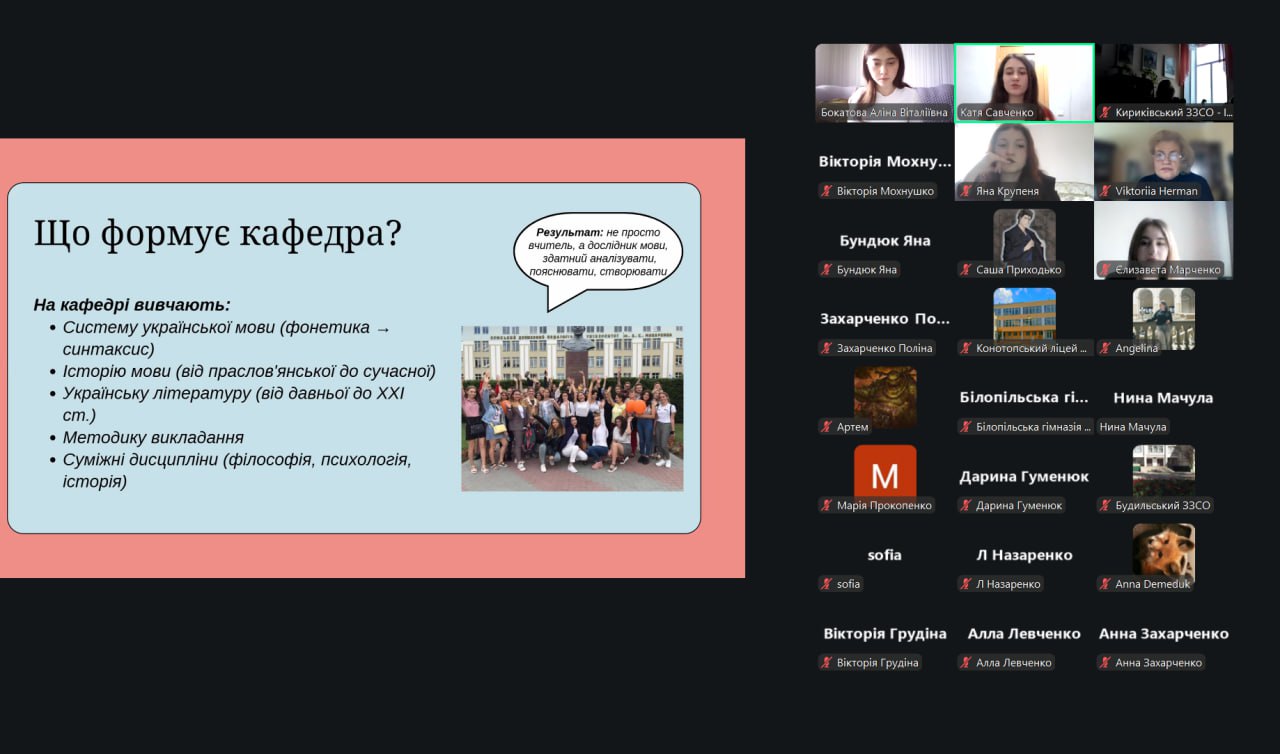Click muted mic icon beside Алла Левченко

(966, 662)
